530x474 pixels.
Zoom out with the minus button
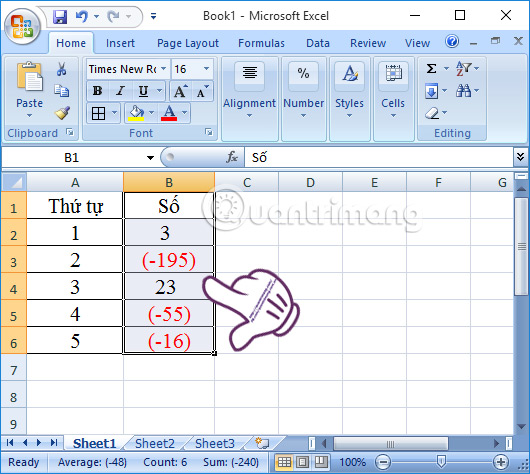tap(383, 462)
